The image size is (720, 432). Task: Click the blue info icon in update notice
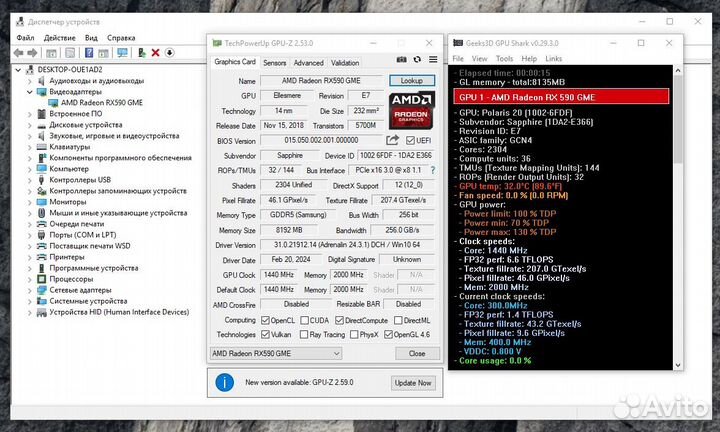pyautogui.click(x=225, y=382)
